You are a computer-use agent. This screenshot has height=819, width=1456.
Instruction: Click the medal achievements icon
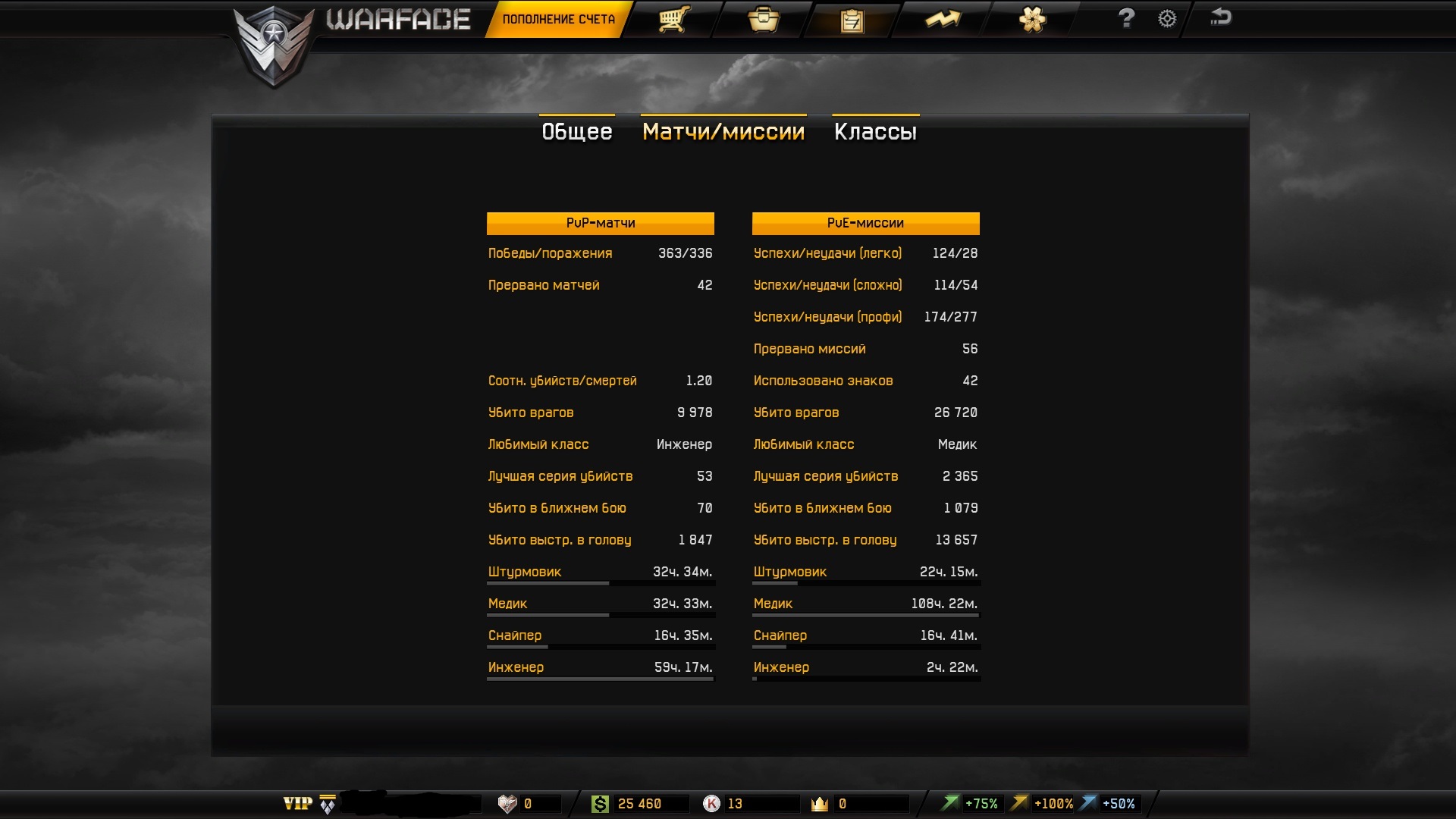(x=1032, y=19)
